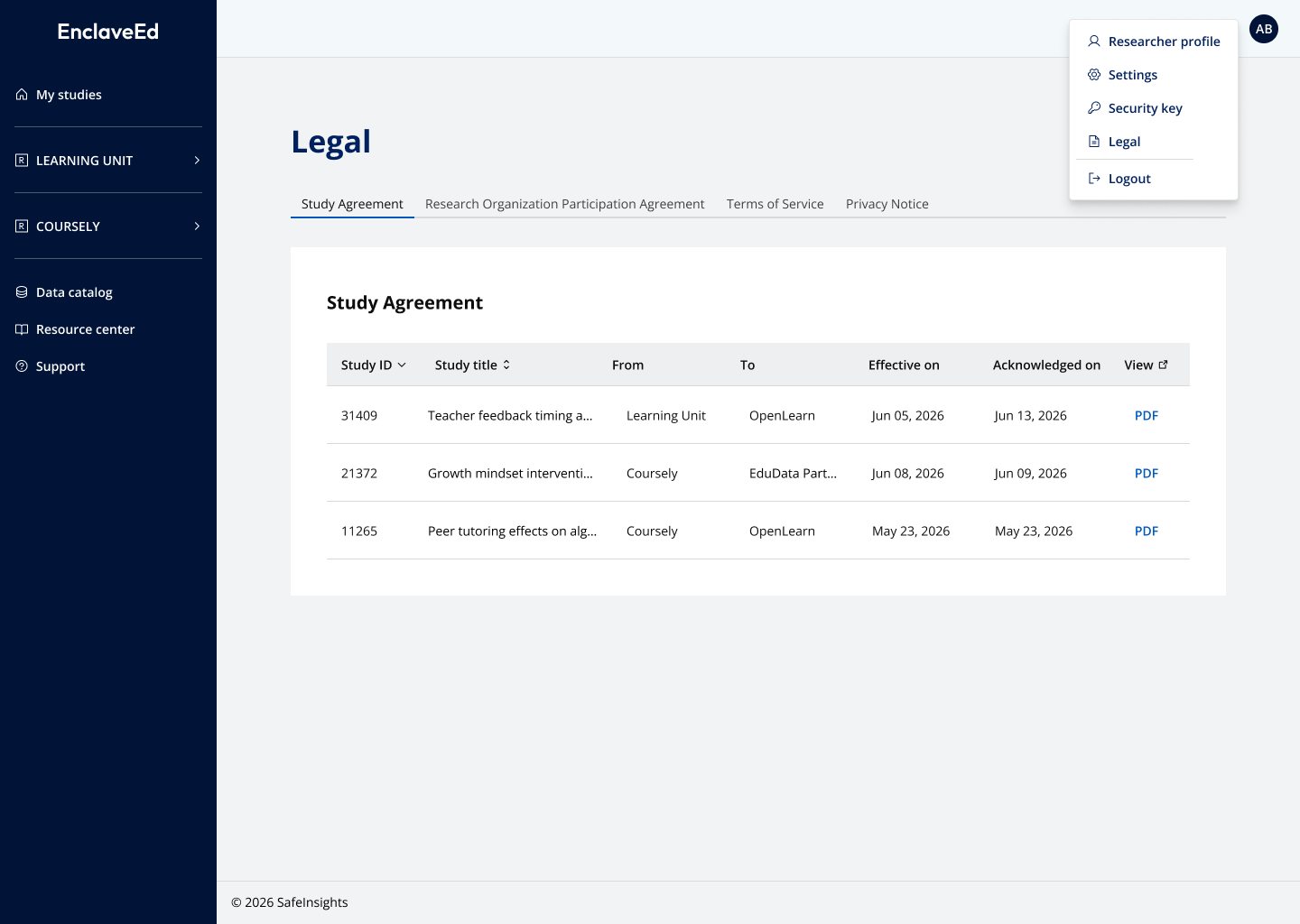Click the Support question mark icon
1300x924 pixels.
[x=22, y=366]
